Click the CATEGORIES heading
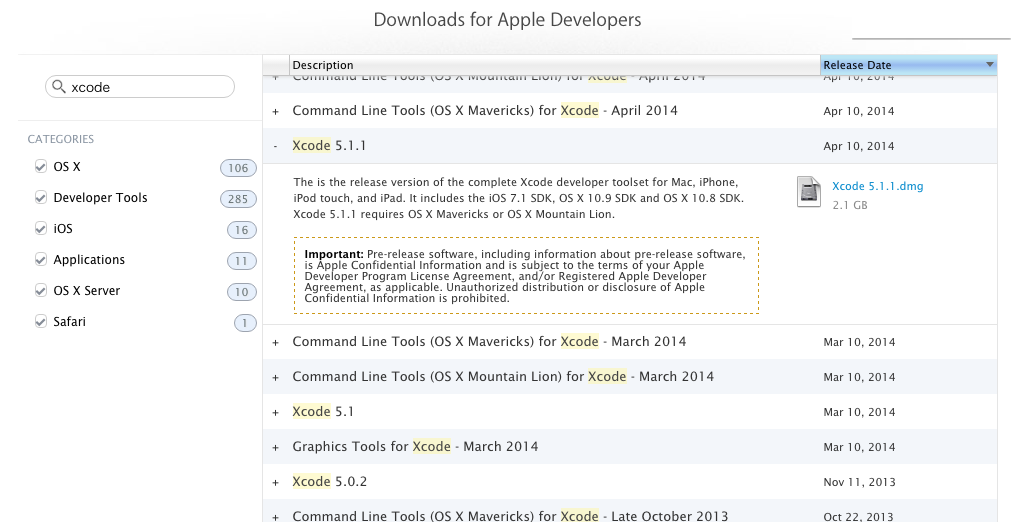The height and width of the screenshot is (522, 1017). (61, 139)
